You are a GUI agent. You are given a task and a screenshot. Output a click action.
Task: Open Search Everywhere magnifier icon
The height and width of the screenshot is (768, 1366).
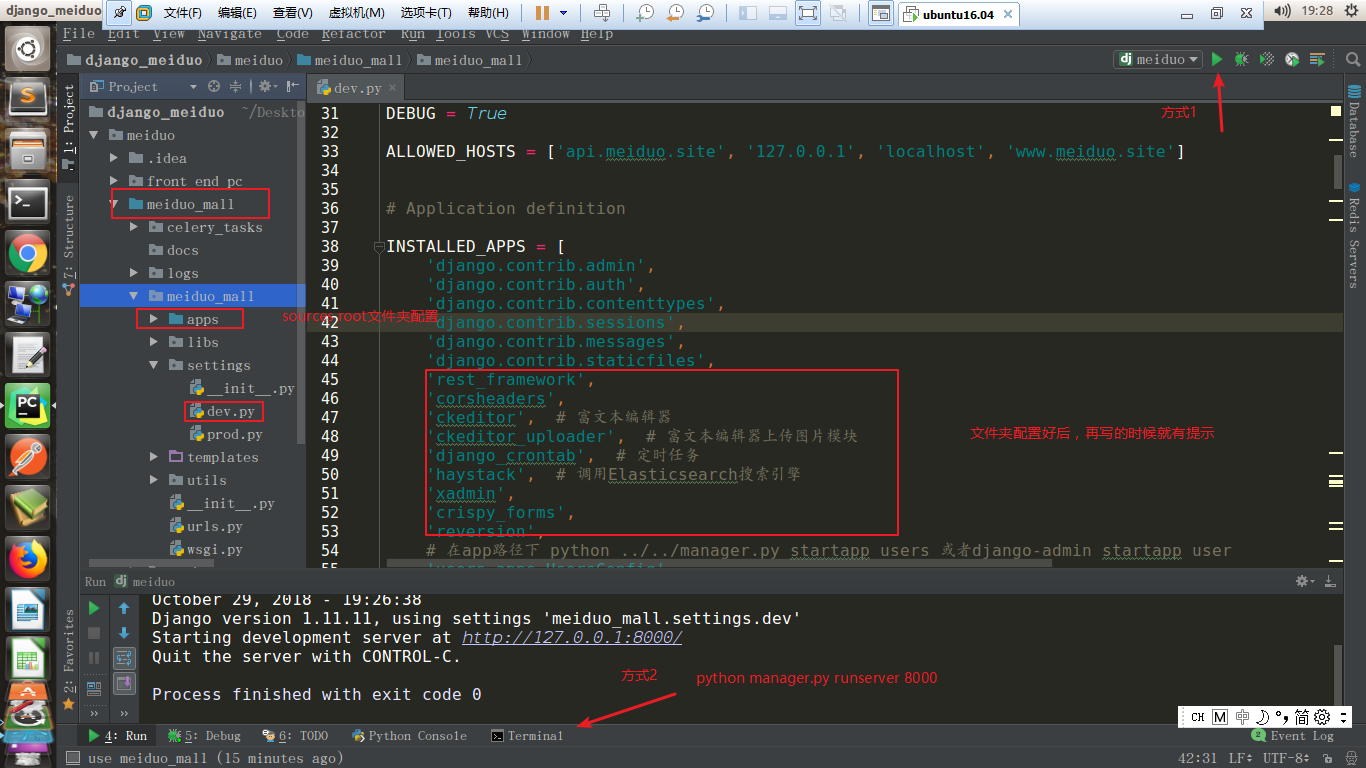(x=1354, y=60)
